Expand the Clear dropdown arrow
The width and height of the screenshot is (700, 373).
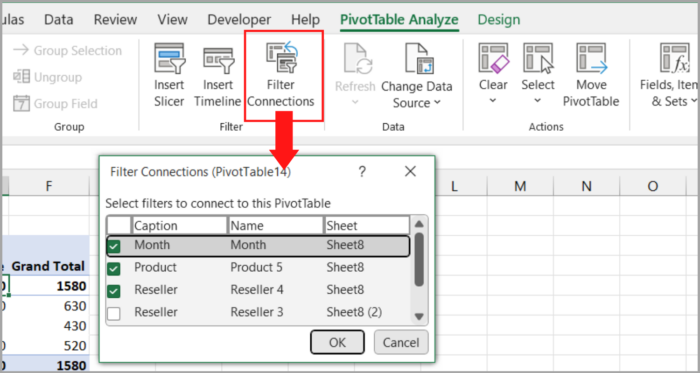493,101
